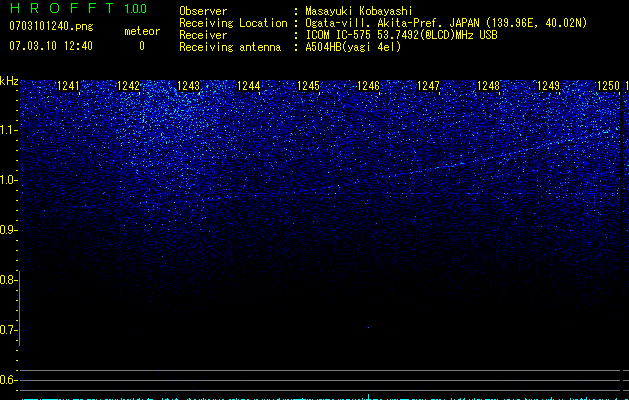Click the 0.7 kHz axis label
Screen dimensions: 629x400
pyautogui.click(x=8, y=330)
